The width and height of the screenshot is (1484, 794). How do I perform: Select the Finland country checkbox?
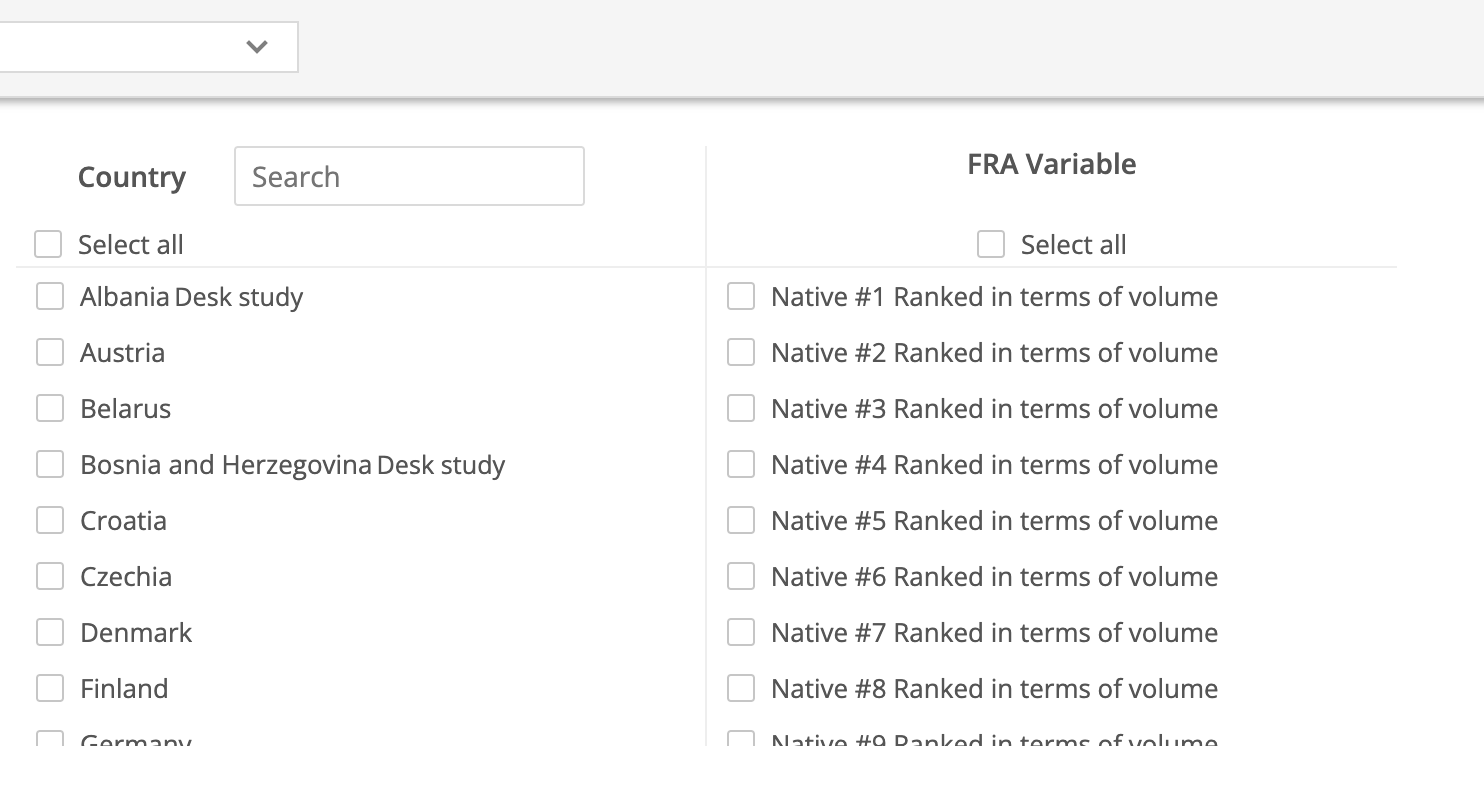point(49,688)
